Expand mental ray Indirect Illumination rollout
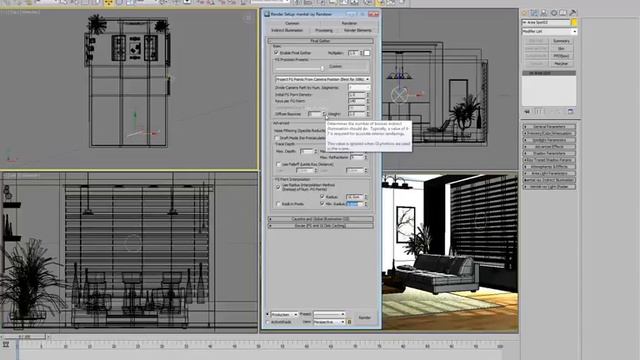 pyautogui.click(x=549, y=180)
